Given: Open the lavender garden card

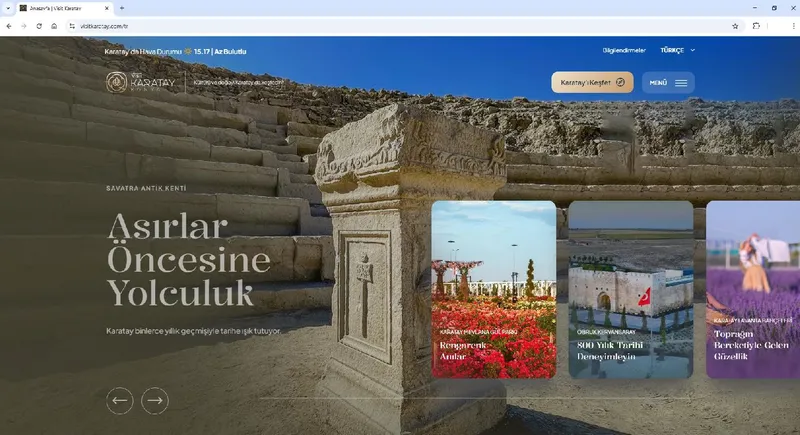Looking at the screenshot, I should point(752,289).
